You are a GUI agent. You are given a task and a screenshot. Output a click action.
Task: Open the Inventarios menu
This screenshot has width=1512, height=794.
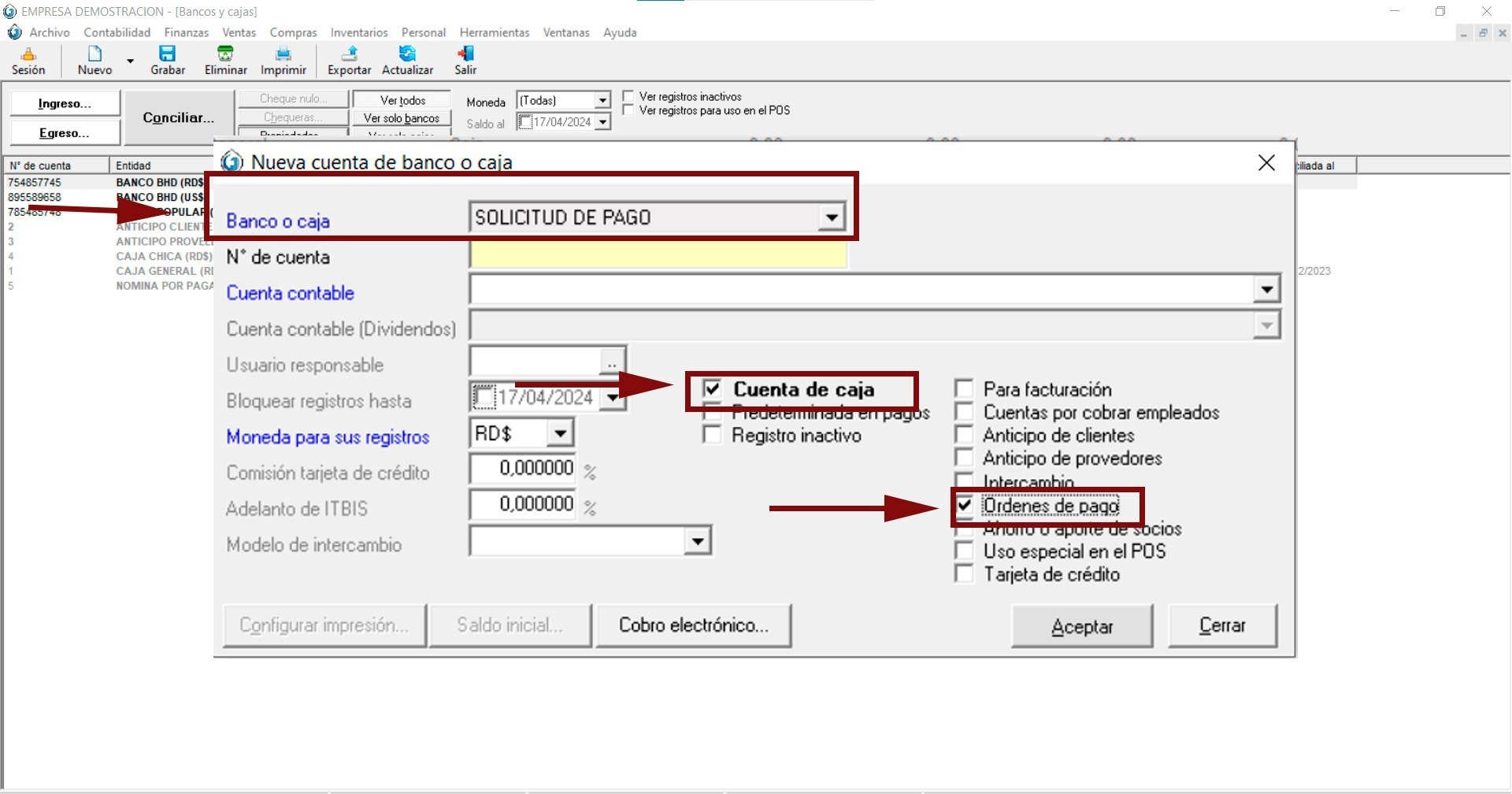359,32
